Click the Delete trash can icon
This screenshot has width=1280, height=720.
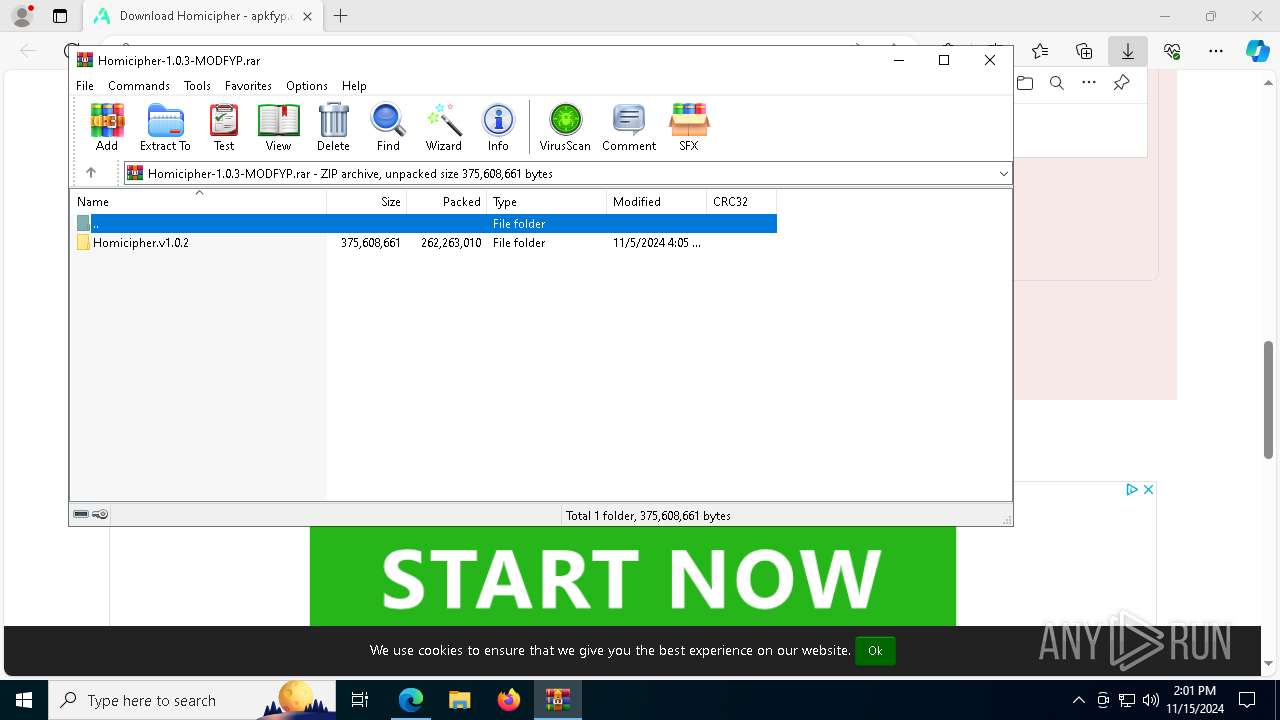point(333,127)
